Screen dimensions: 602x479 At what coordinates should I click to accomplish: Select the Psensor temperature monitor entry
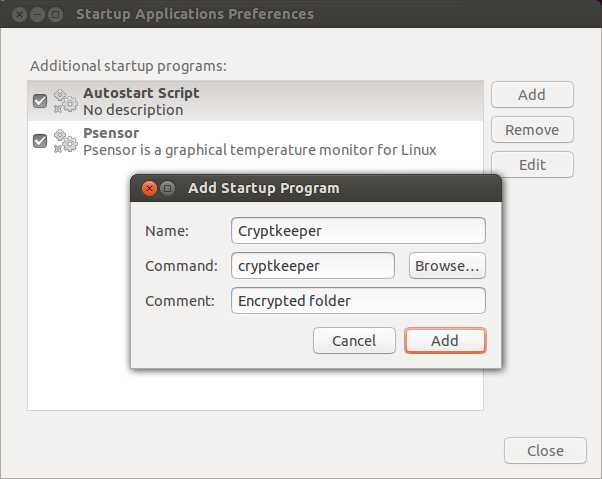point(260,141)
